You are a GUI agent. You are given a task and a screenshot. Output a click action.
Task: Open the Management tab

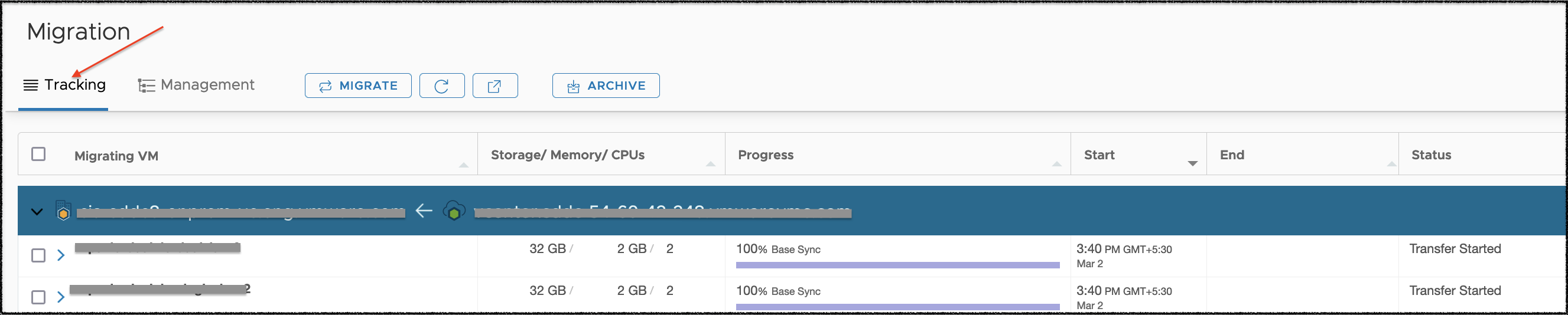click(x=207, y=85)
